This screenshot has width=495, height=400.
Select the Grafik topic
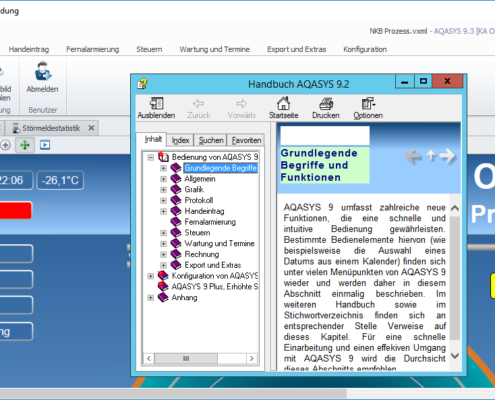[x=194, y=189]
